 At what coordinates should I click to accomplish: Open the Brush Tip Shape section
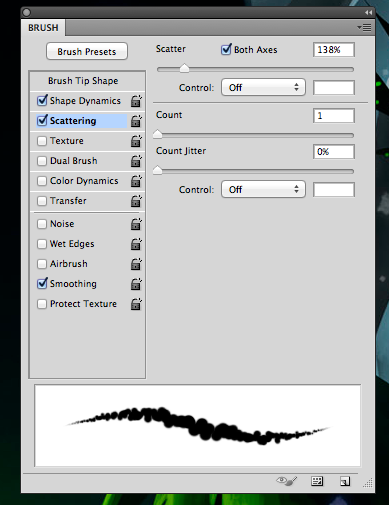point(83,81)
